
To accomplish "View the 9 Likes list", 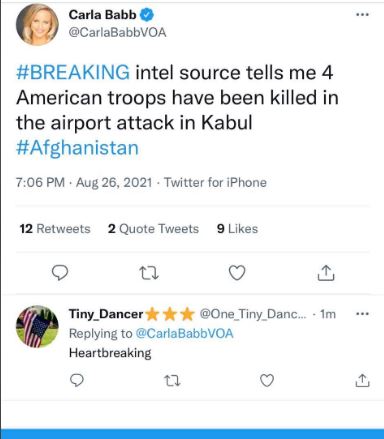I will pyautogui.click(x=237, y=229).
